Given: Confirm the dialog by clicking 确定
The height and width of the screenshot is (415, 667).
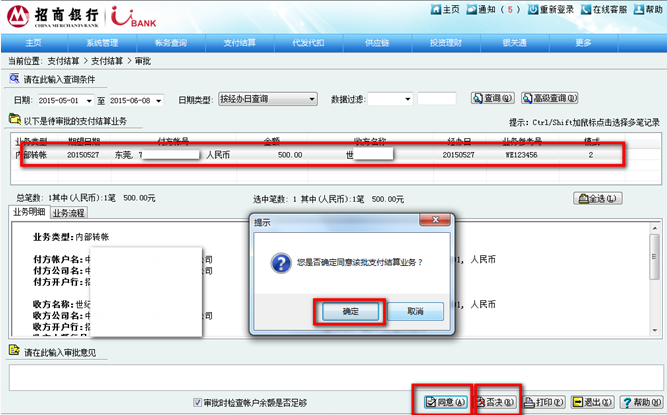Looking at the screenshot, I should [x=350, y=311].
